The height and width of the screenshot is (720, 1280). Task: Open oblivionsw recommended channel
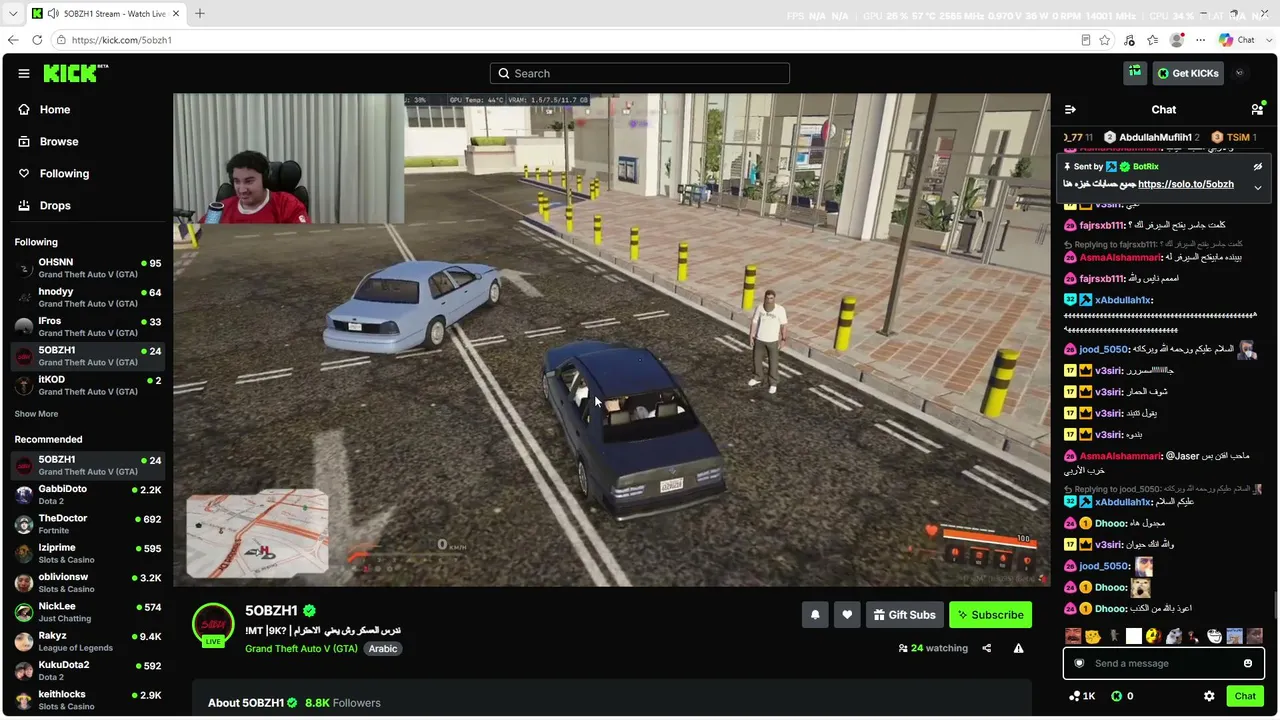pos(86,583)
